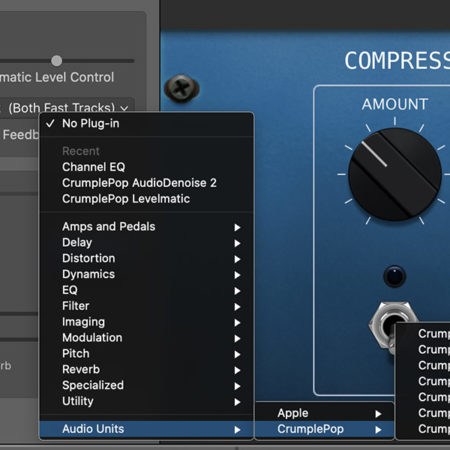Open the Filter plug-in category
The image size is (450, 450).
pyautogui.click(x=146, y=306)
